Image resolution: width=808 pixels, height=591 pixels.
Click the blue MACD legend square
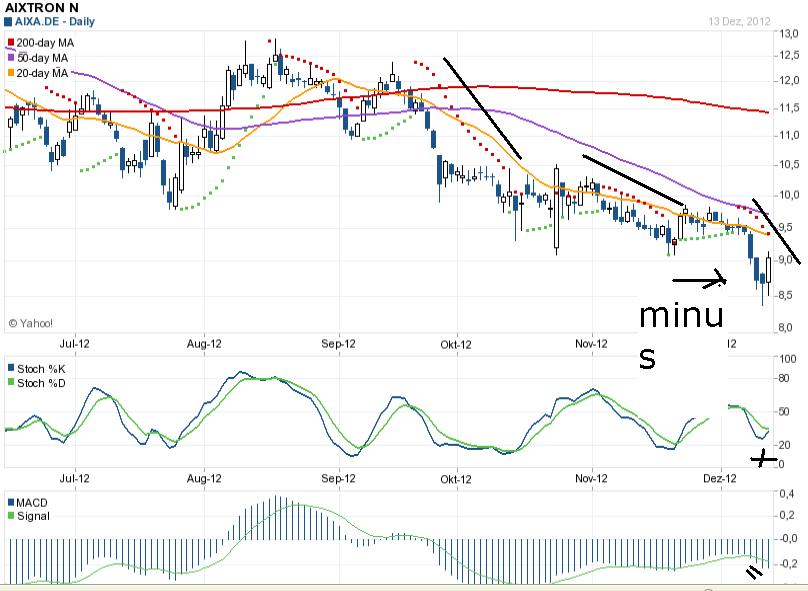[x=11, y=502]
